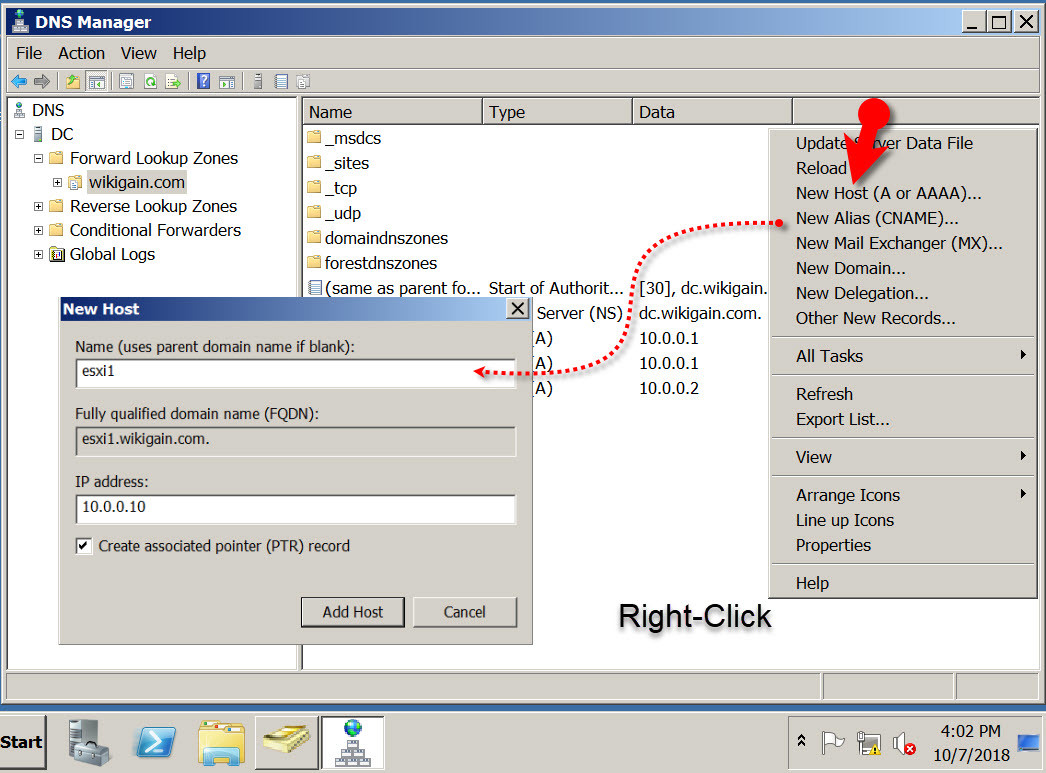Click the Action Center flag icon
The image size is (1046, 773).
pyautogui.click(x=832, y=742)
